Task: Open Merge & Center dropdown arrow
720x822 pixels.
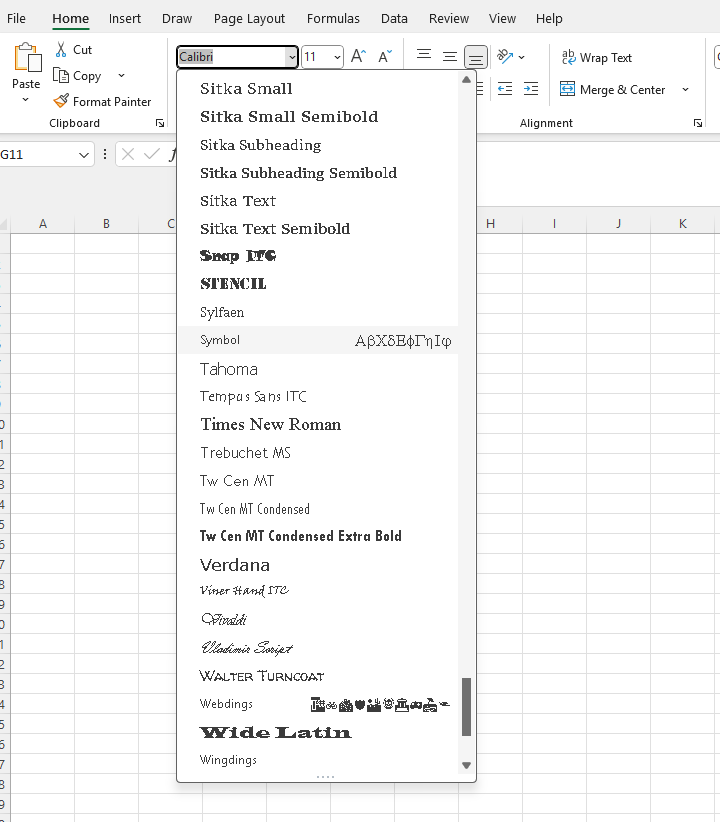Action: tap(685, 90)
